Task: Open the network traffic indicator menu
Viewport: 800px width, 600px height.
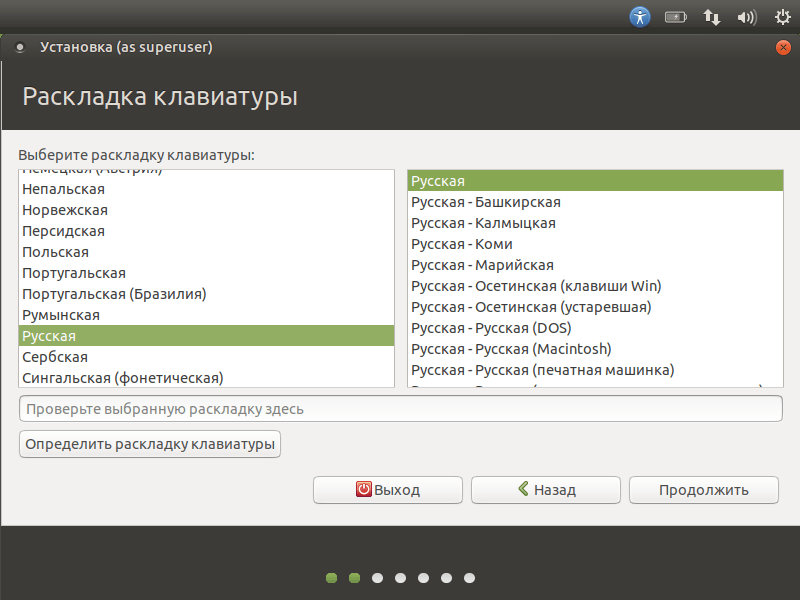Action: (x=711, y=16)
